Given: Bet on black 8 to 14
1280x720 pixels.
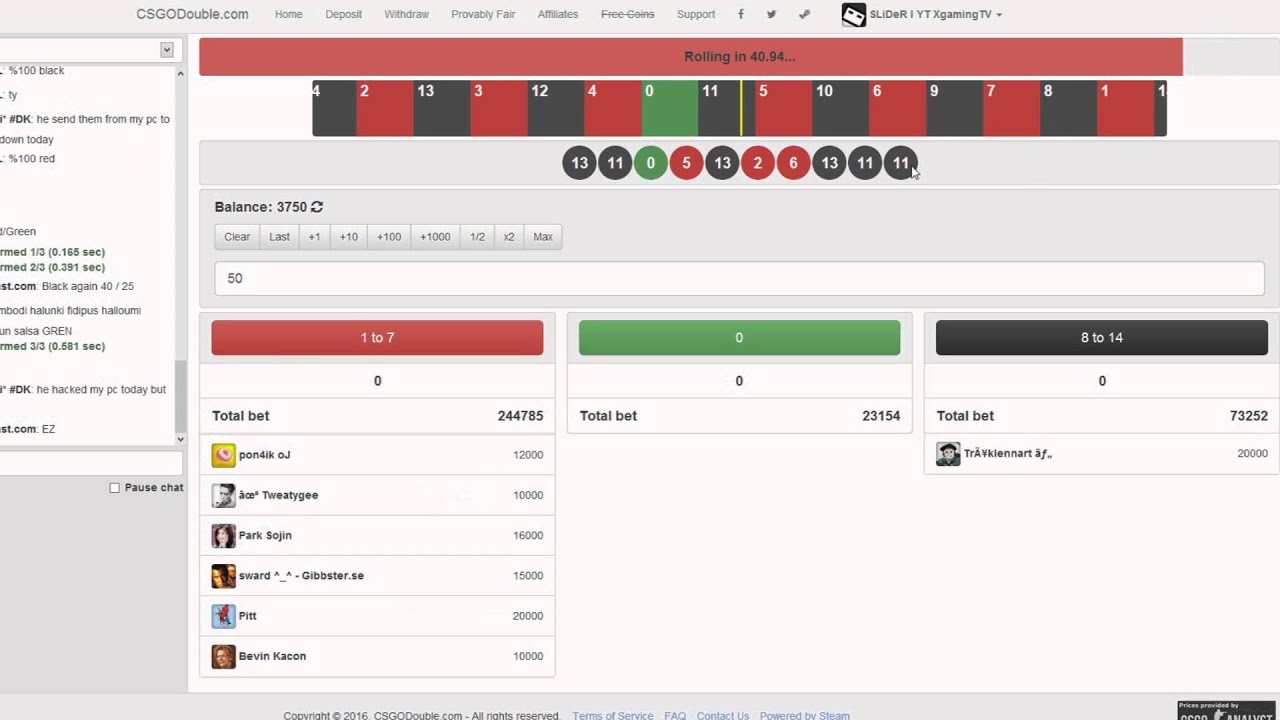Looking at the screenshot, I should [1102, 338].
